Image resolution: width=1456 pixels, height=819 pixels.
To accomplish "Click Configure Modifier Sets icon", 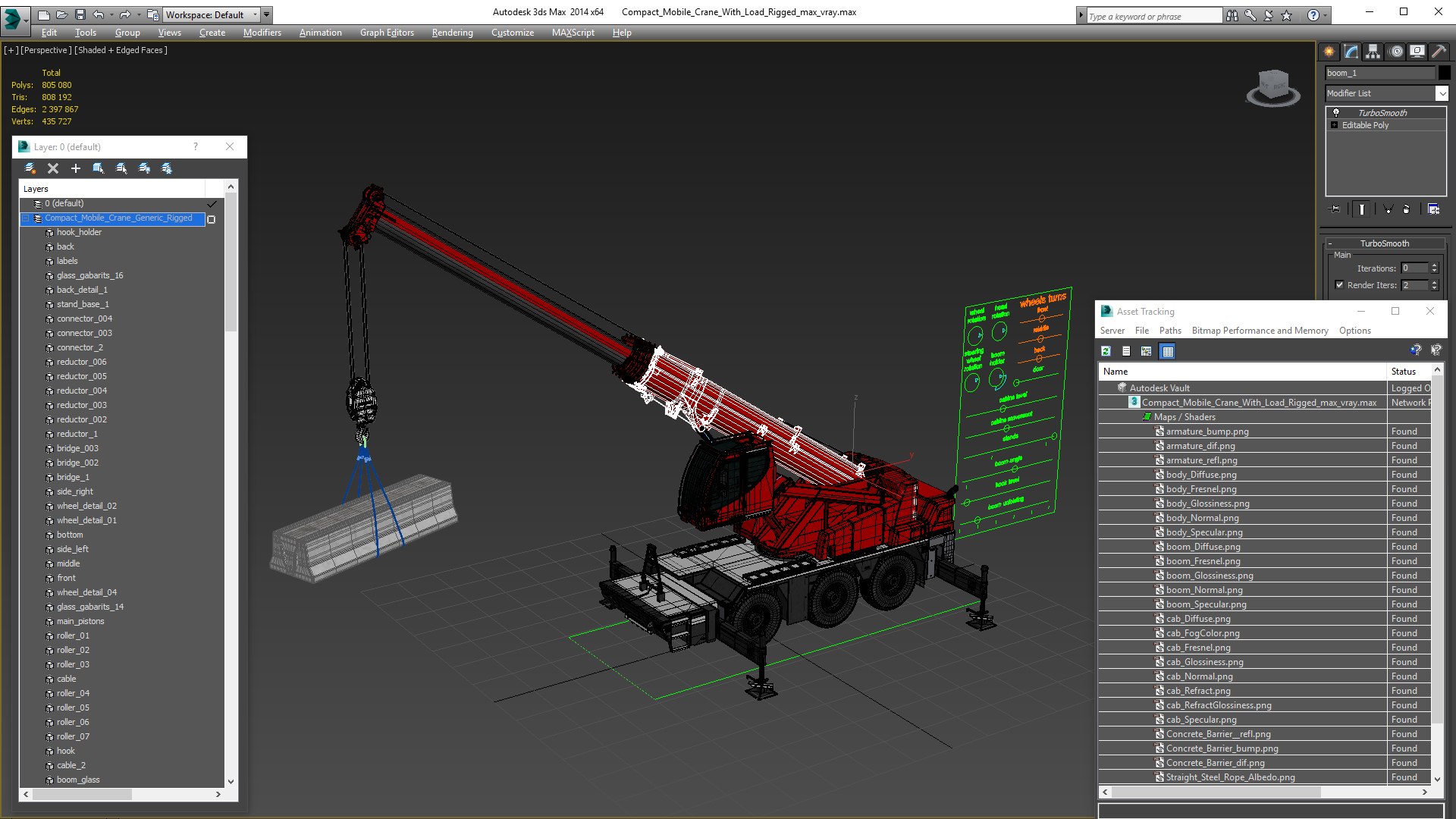I will (1433, 209).
